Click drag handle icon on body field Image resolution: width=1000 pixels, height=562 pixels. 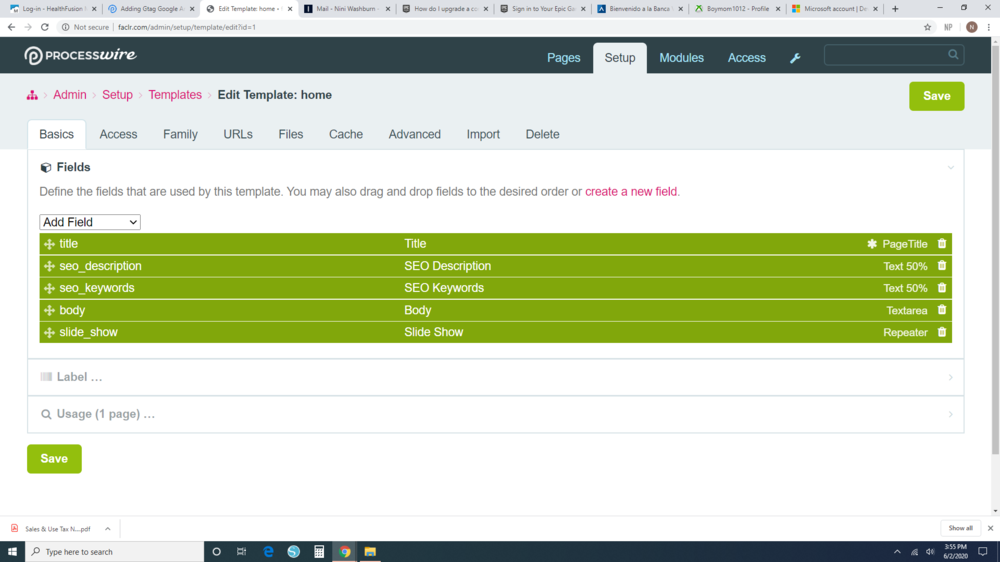pos(49,311)
